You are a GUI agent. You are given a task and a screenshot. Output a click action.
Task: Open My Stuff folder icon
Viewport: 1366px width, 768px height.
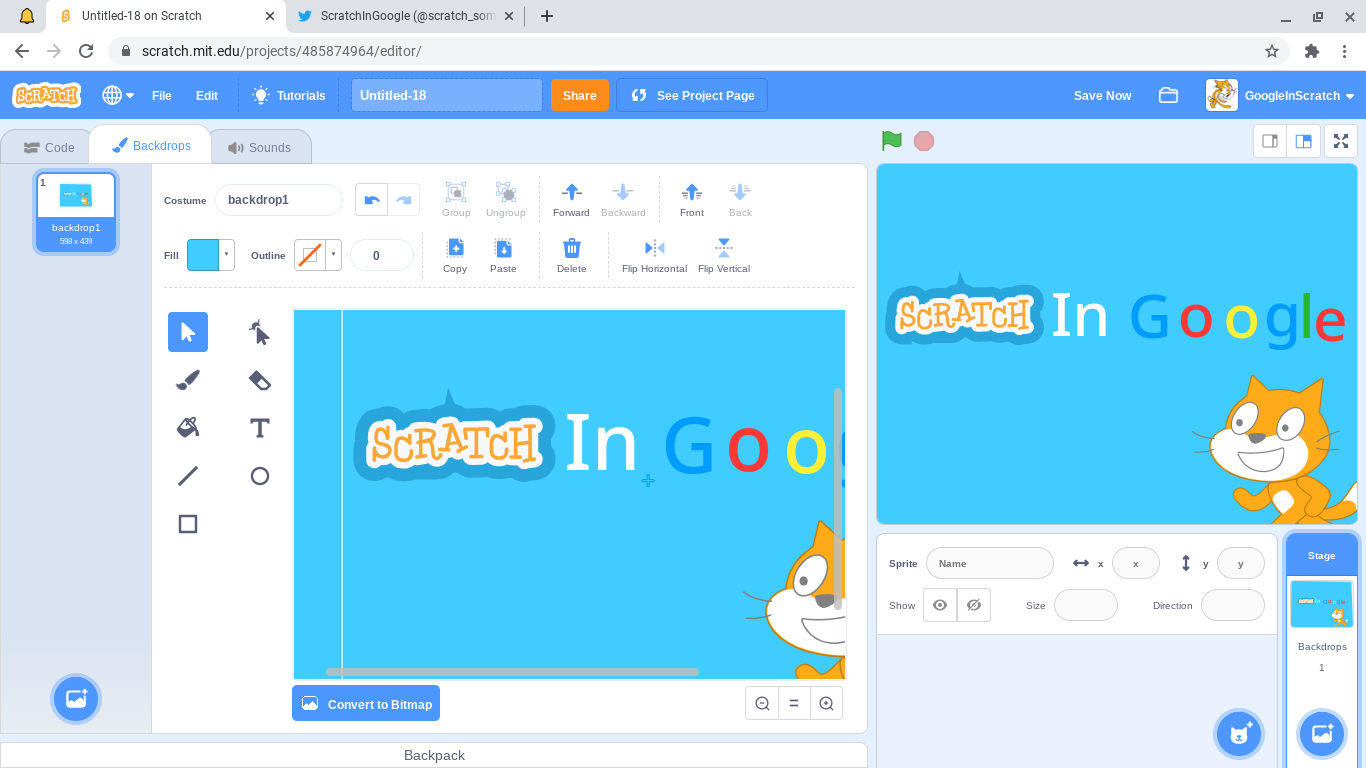click(1168, 95)
